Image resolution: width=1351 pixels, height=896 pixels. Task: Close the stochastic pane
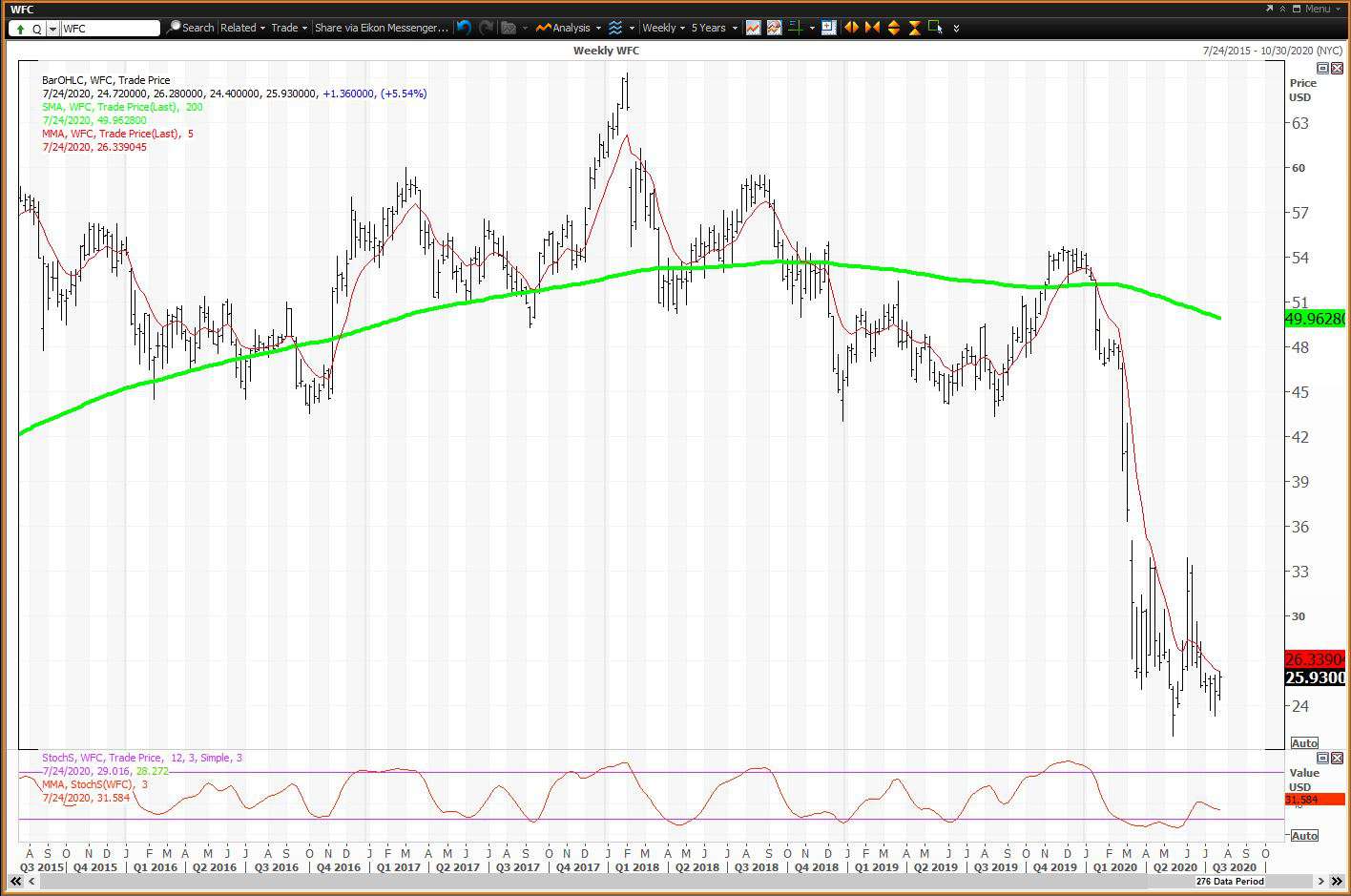tap(1335, 759)
